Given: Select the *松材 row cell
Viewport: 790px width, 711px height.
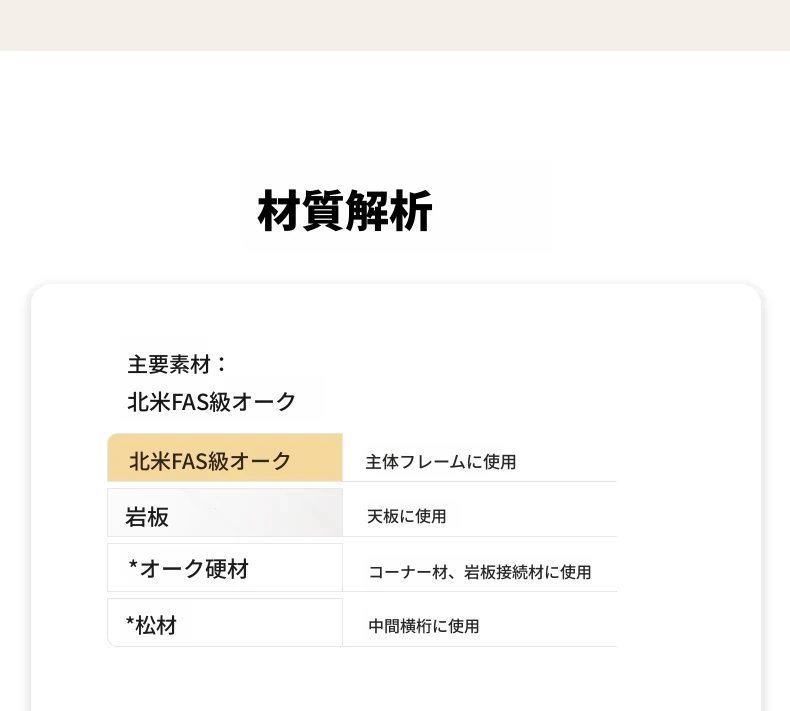Looking at the screenshot, I should coord(225,622).
